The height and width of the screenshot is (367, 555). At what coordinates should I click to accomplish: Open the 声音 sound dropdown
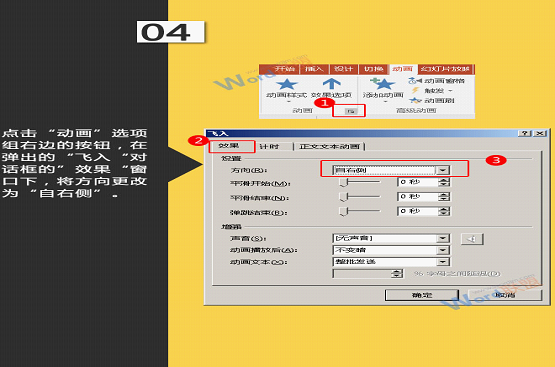tap(442, 239)
